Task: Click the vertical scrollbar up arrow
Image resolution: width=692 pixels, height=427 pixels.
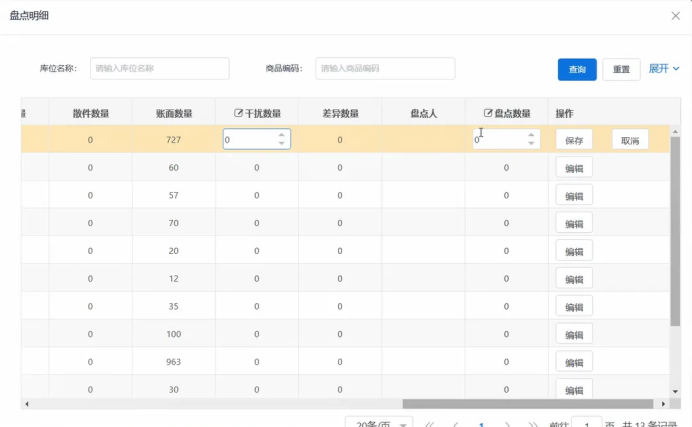Action: 675,131
